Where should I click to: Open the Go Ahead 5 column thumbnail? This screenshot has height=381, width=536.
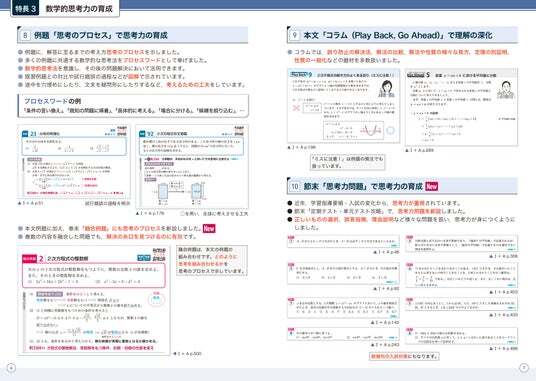[461, 107]
